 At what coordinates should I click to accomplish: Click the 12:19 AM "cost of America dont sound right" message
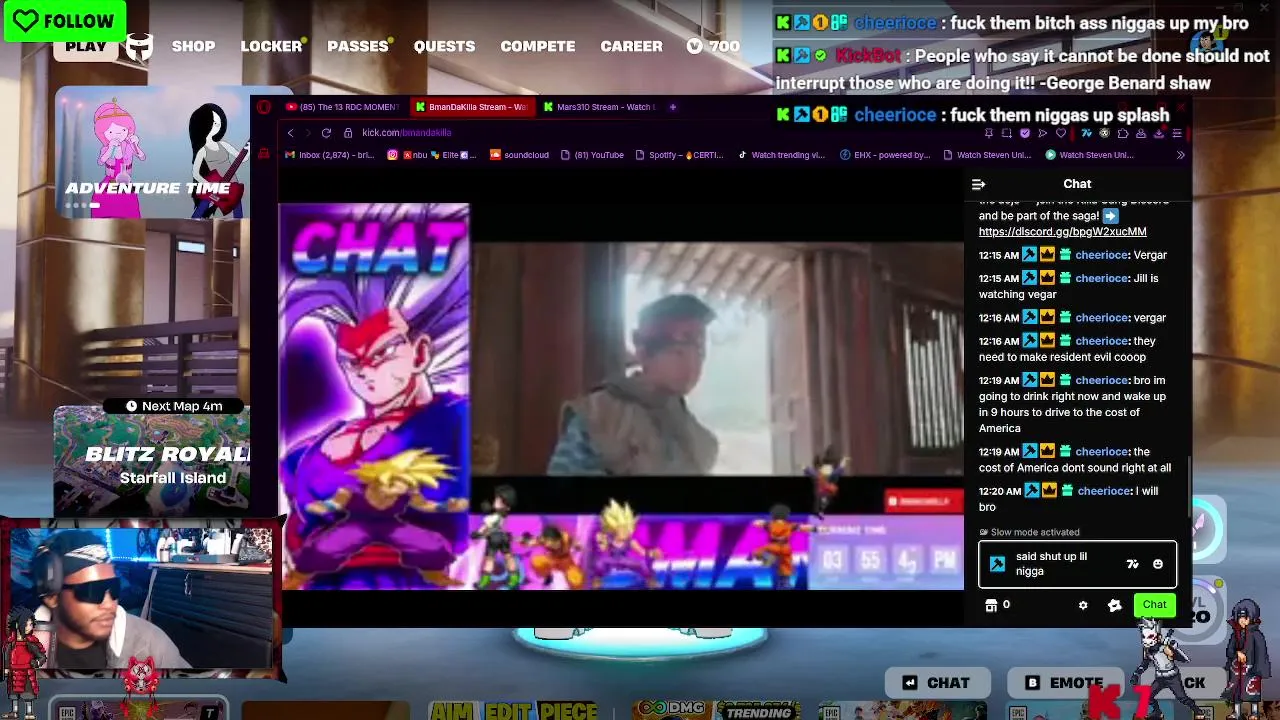pos(1076,460)
